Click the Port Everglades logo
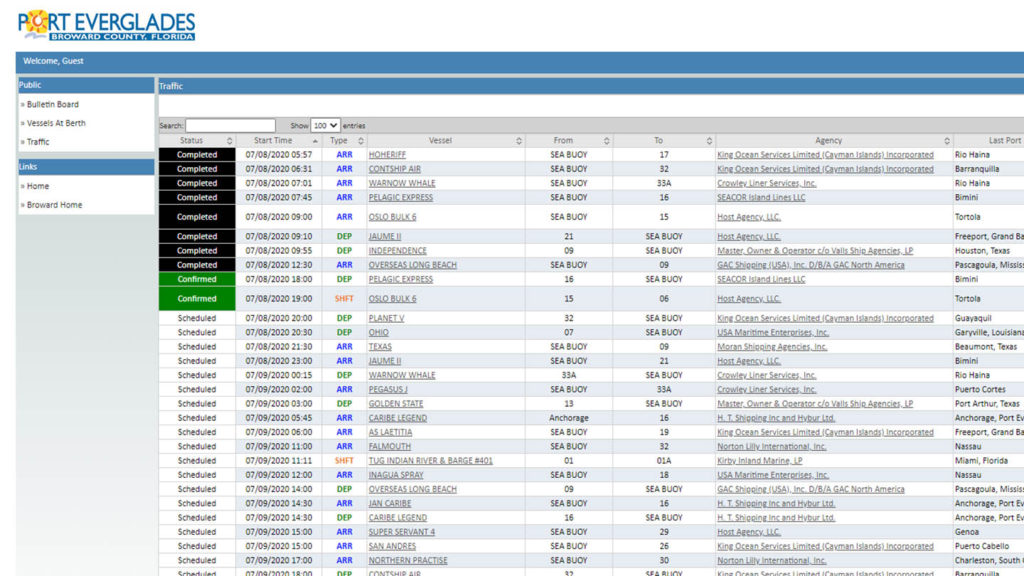Screen dimensions: 1024x576 coord(106,26)
